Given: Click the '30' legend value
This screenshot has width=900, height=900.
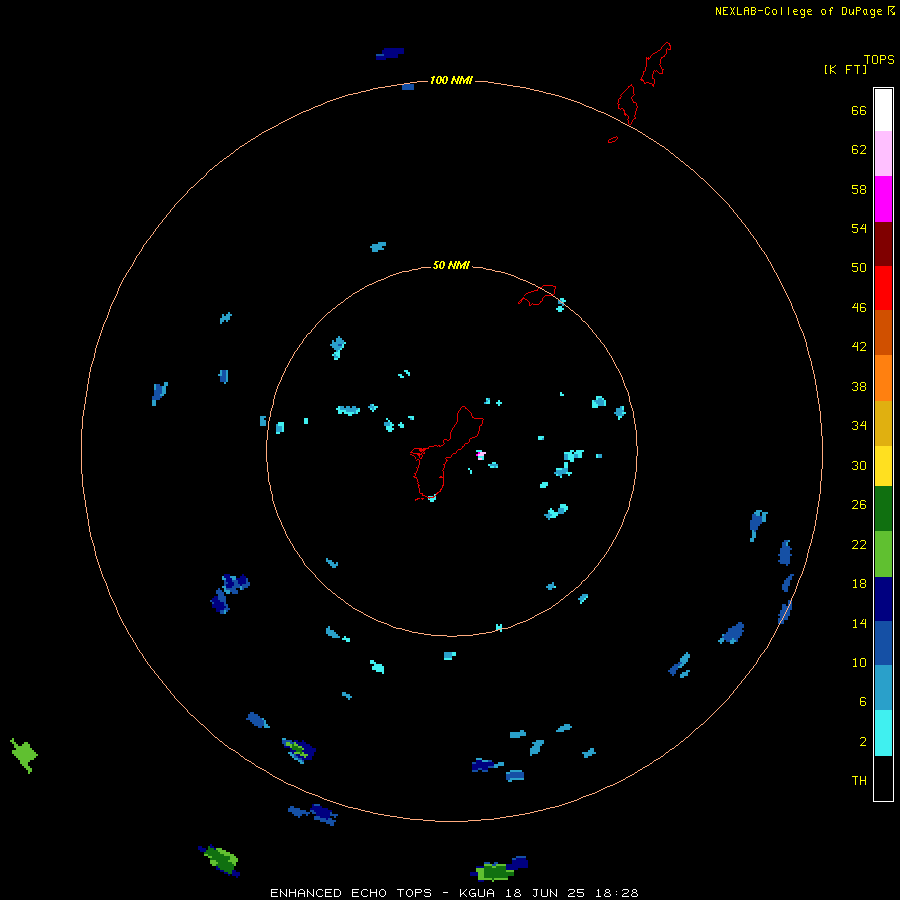Looking at the screenshot, I should [x=859, y=465].
